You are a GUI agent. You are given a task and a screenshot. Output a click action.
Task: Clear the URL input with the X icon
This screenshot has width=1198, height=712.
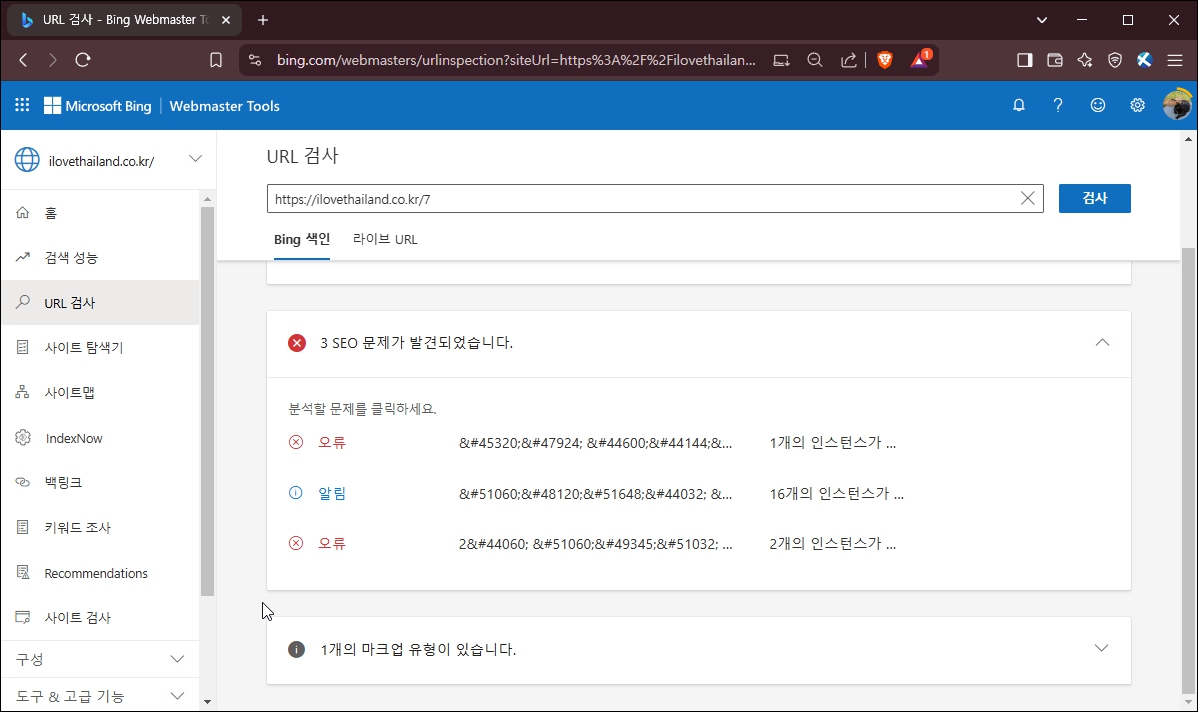(1026, 198)
